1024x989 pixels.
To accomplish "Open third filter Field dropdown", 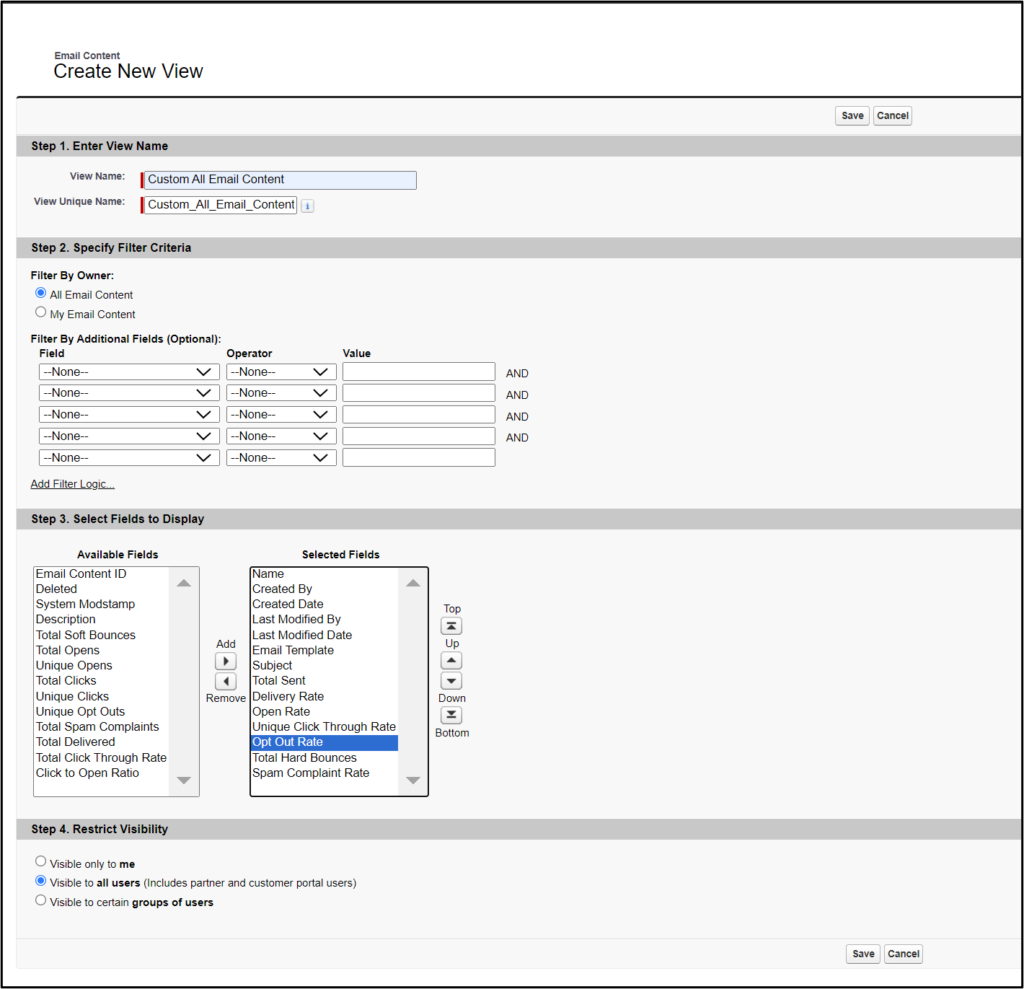I will pyautogui.click(x=129, y=414).
